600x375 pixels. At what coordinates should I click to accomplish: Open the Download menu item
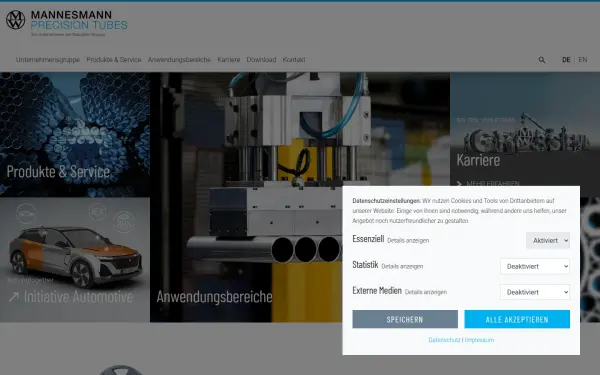[261, 60]
